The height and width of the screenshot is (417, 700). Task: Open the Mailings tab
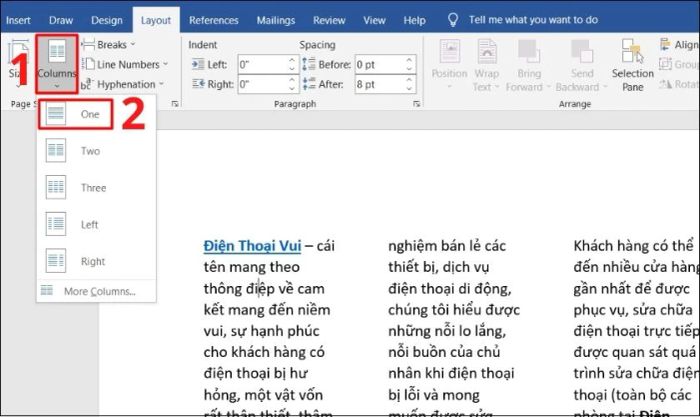(276, 20)
